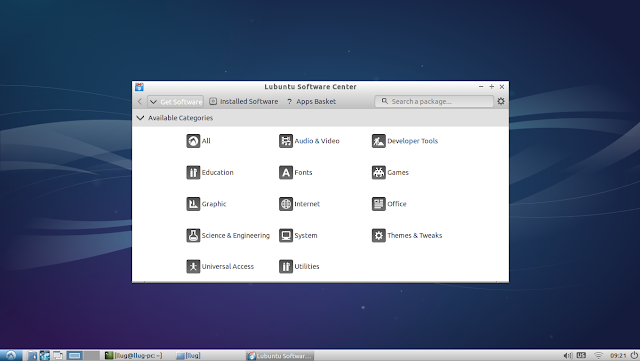Open the Developer Tools category
640x361 pixels.
click(x=405, y=141)
